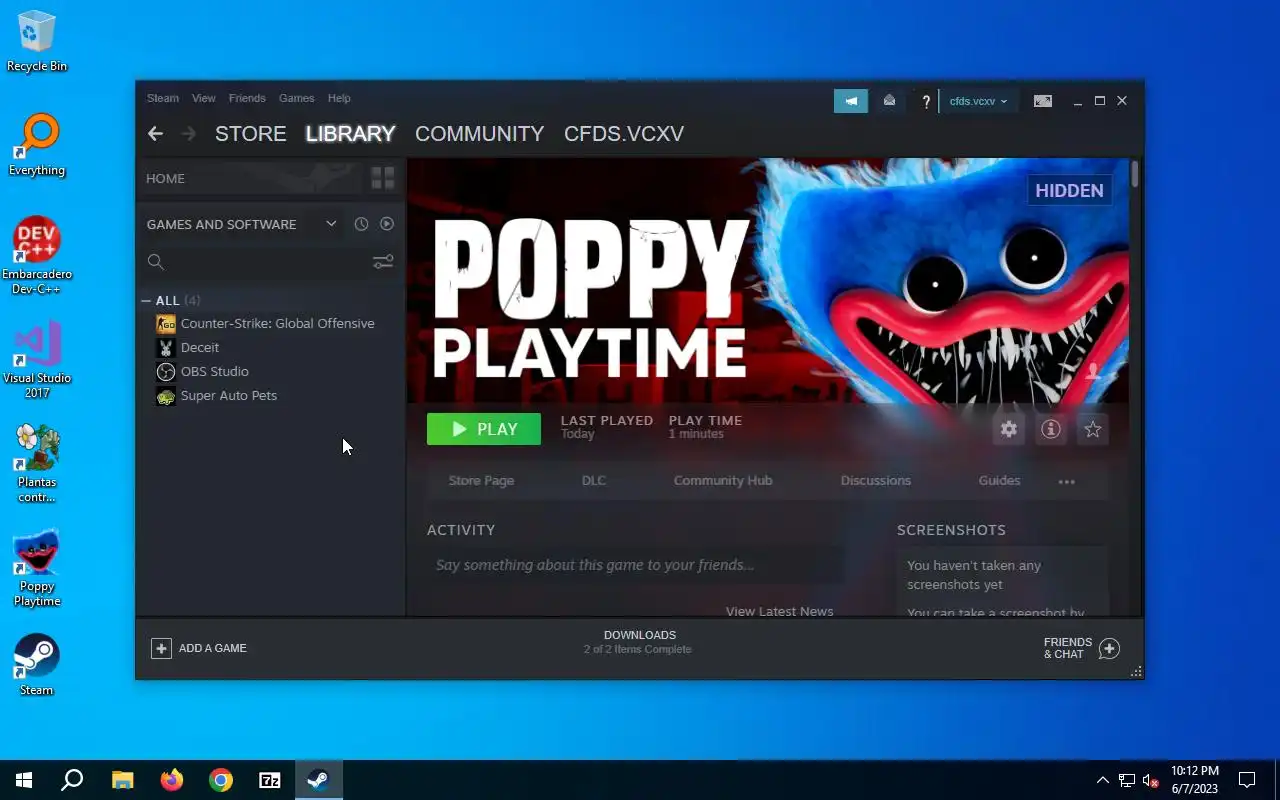Click the library search magnifier icon

(x=155, y=262)
